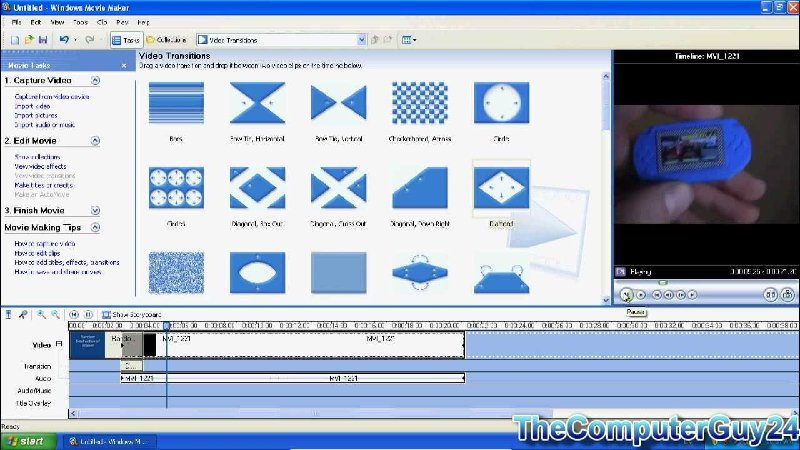Click the Narrate Timeline microphone icon

[23, 315]
